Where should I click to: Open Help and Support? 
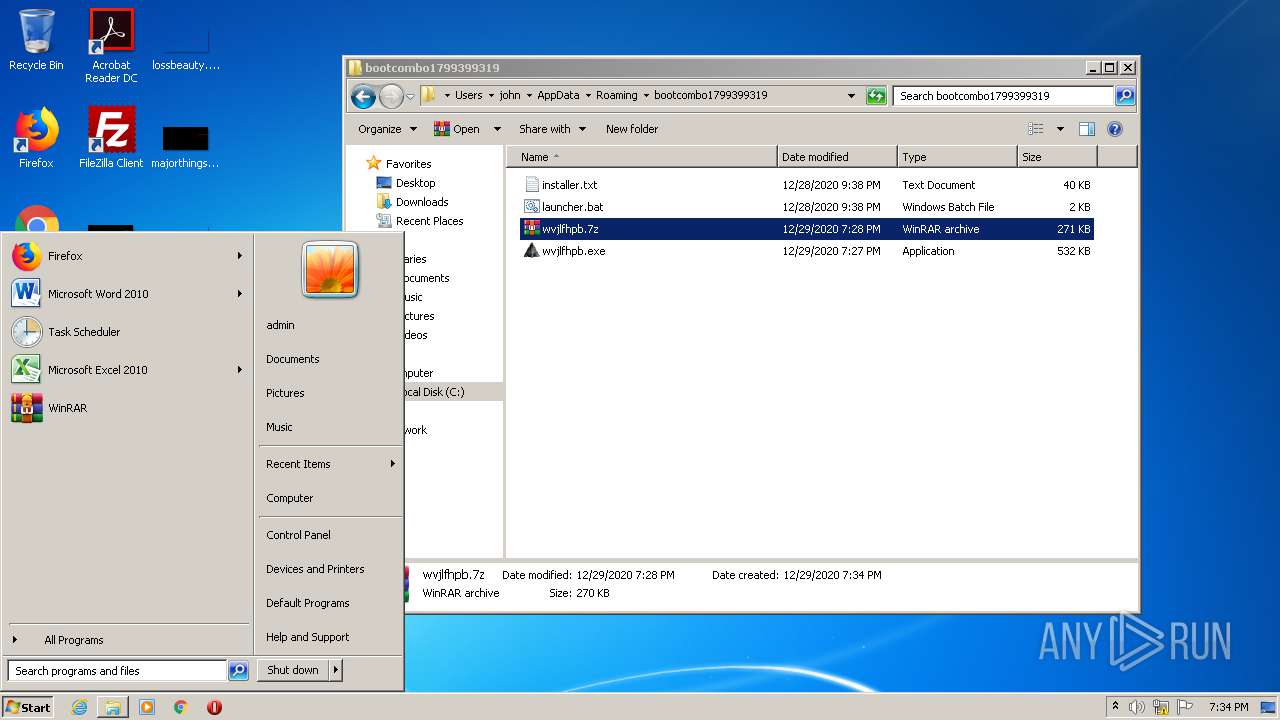point(308,637)
